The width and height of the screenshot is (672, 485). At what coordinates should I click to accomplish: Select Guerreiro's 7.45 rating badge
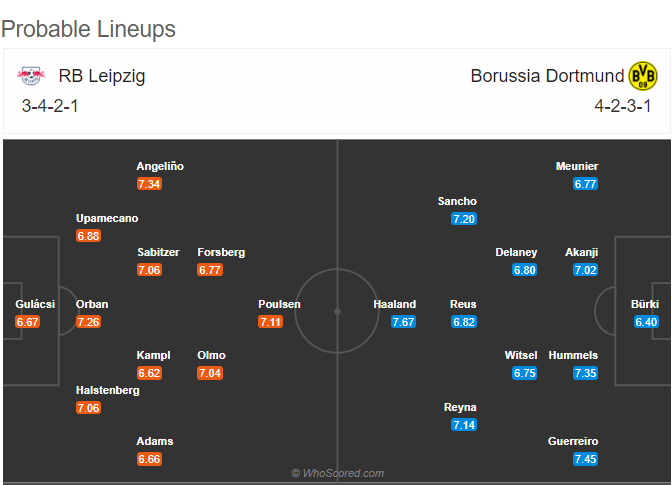(x=585, y=459)
